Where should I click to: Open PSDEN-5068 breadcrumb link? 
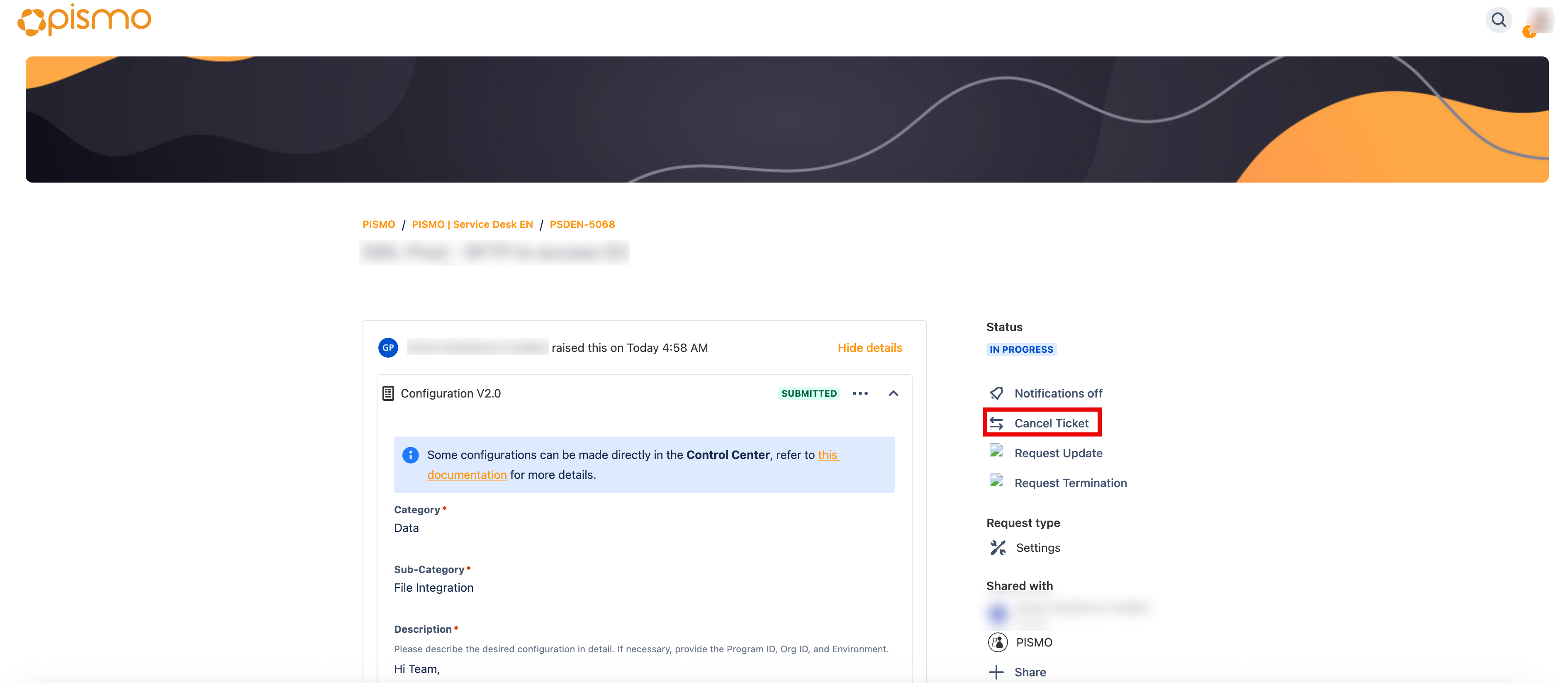pos(582,224)
